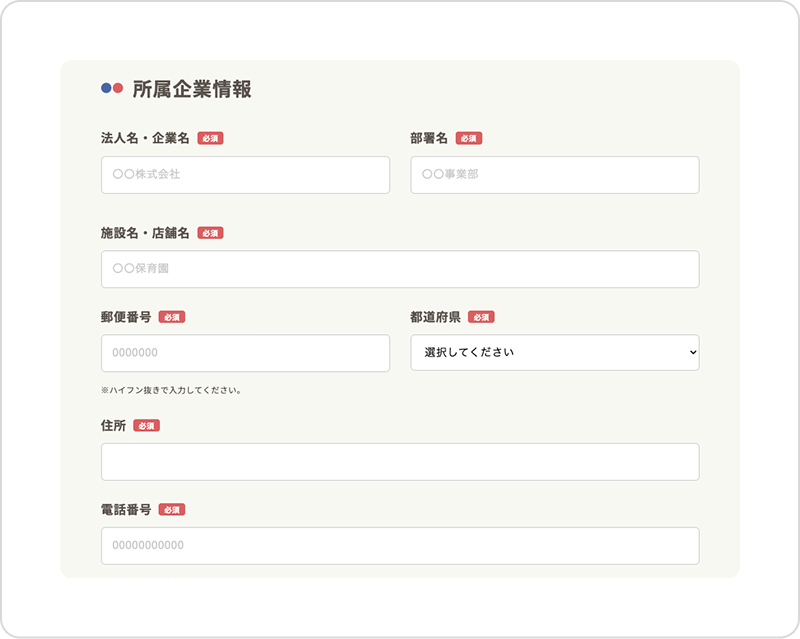Click the 必須 badge next to 郵便番号
Viewport: 800px width, 639px height.
pos(172,317)
